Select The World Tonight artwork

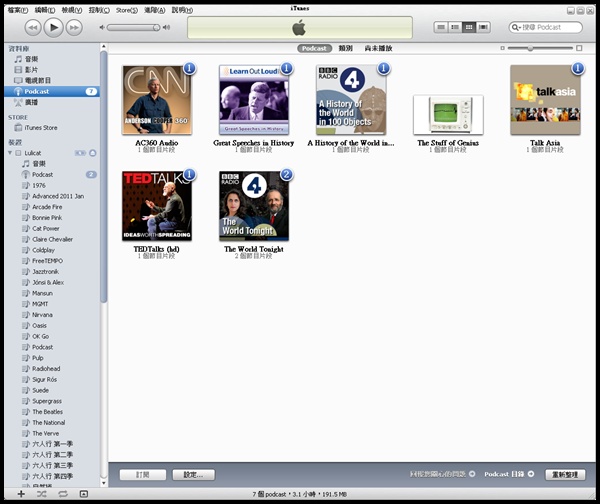click(x=254, y=206)
